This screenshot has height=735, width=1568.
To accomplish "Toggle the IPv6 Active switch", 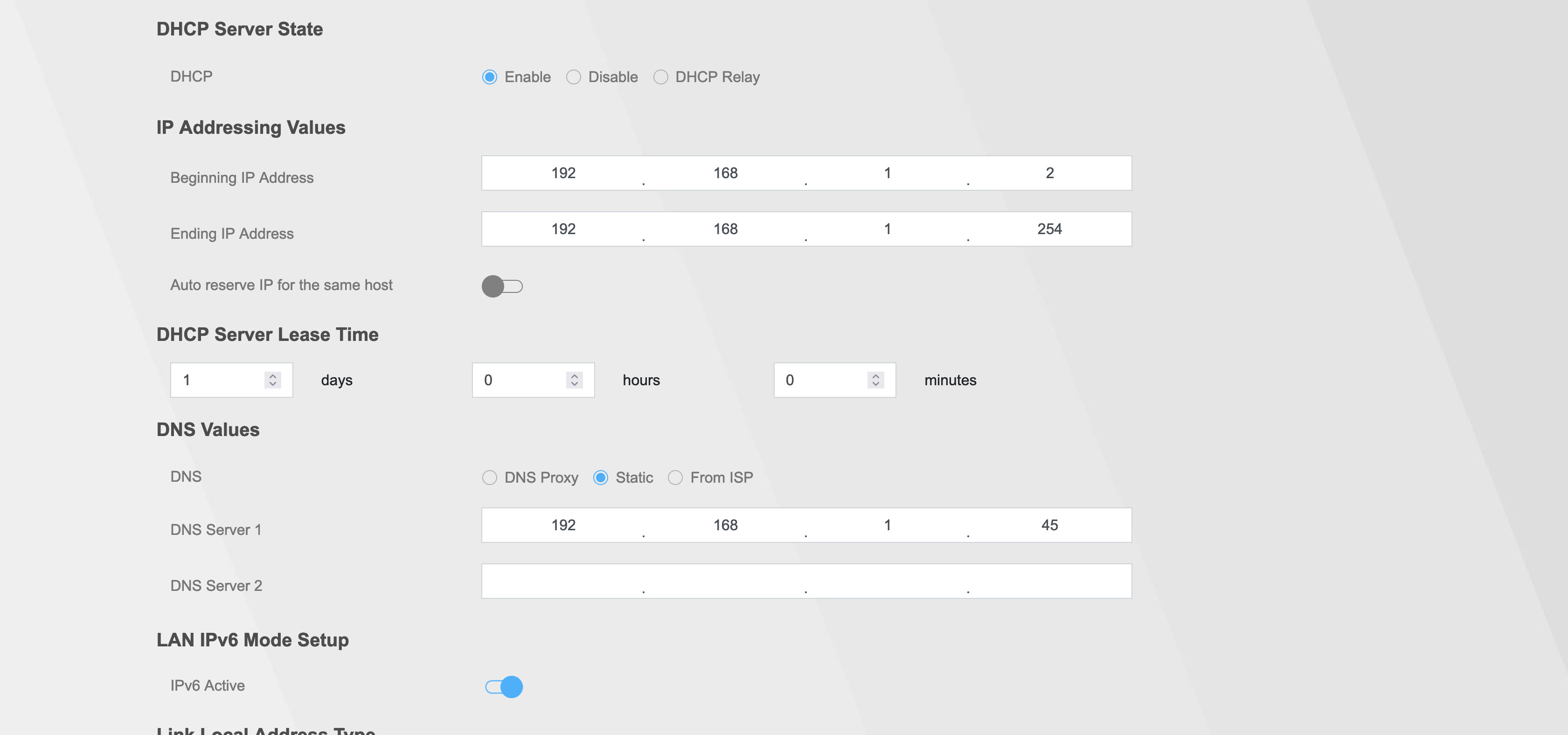I will (504, 687).
